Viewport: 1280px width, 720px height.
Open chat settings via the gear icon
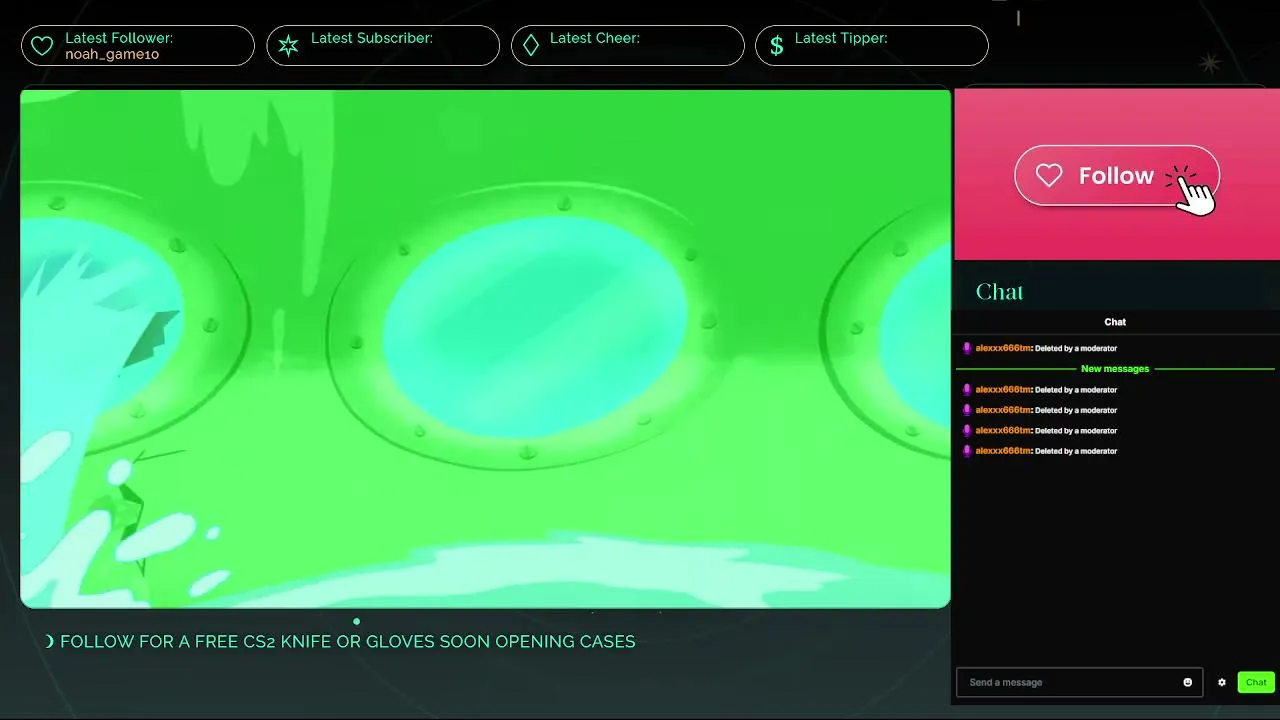coord(1222,682)
